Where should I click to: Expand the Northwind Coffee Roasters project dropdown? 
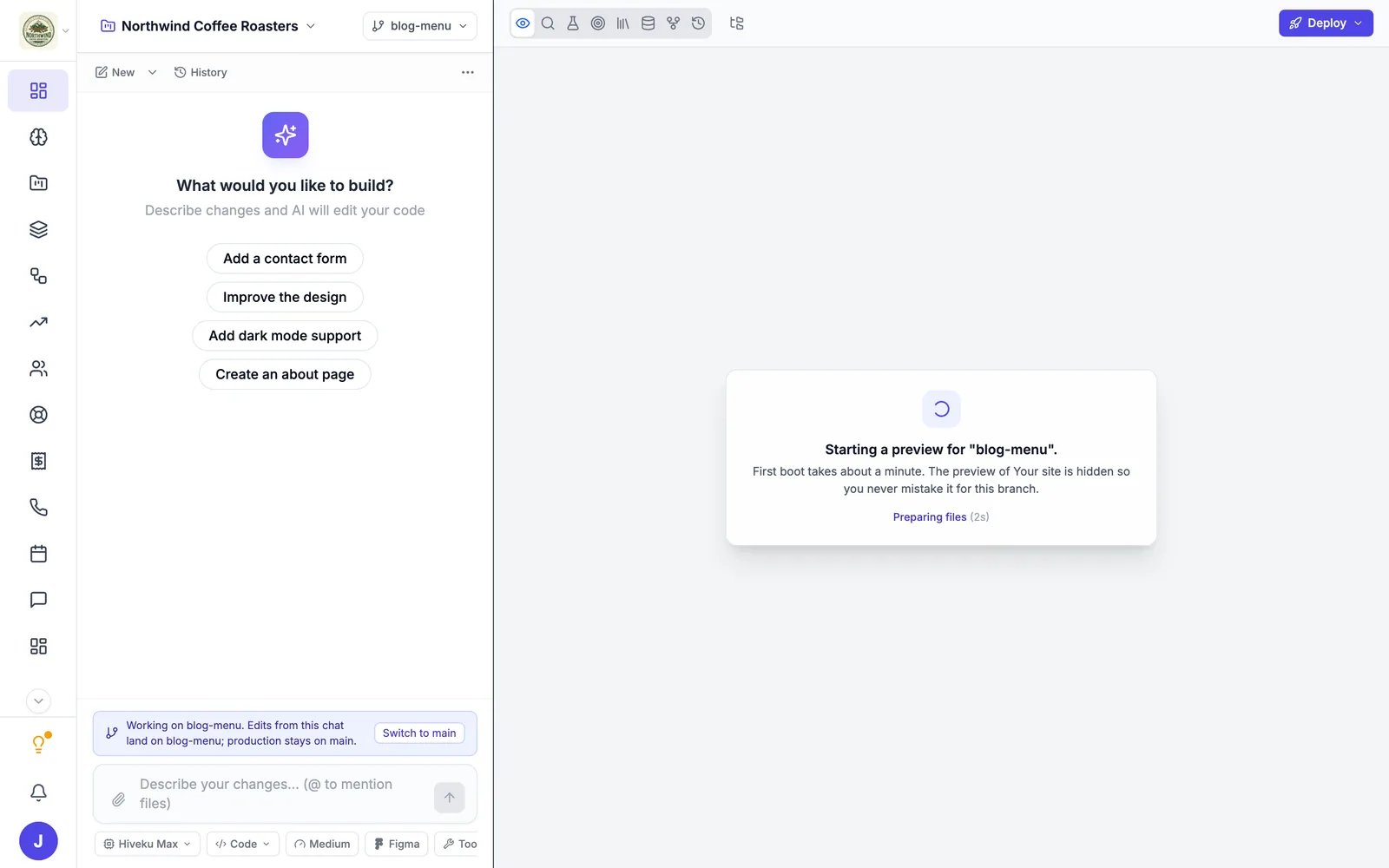click(x=311, y=26)
